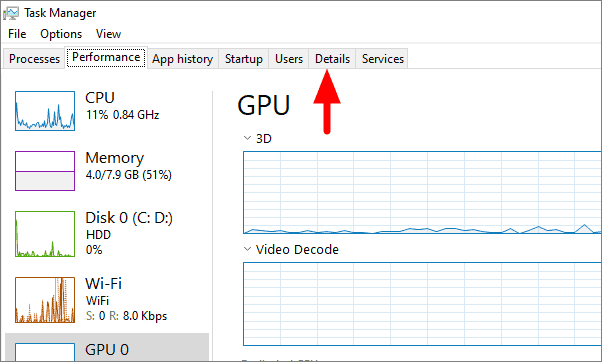Select the CPU usage graph thumbnail
The width and height of the screenshot is (602, 362).
point(45,111)
